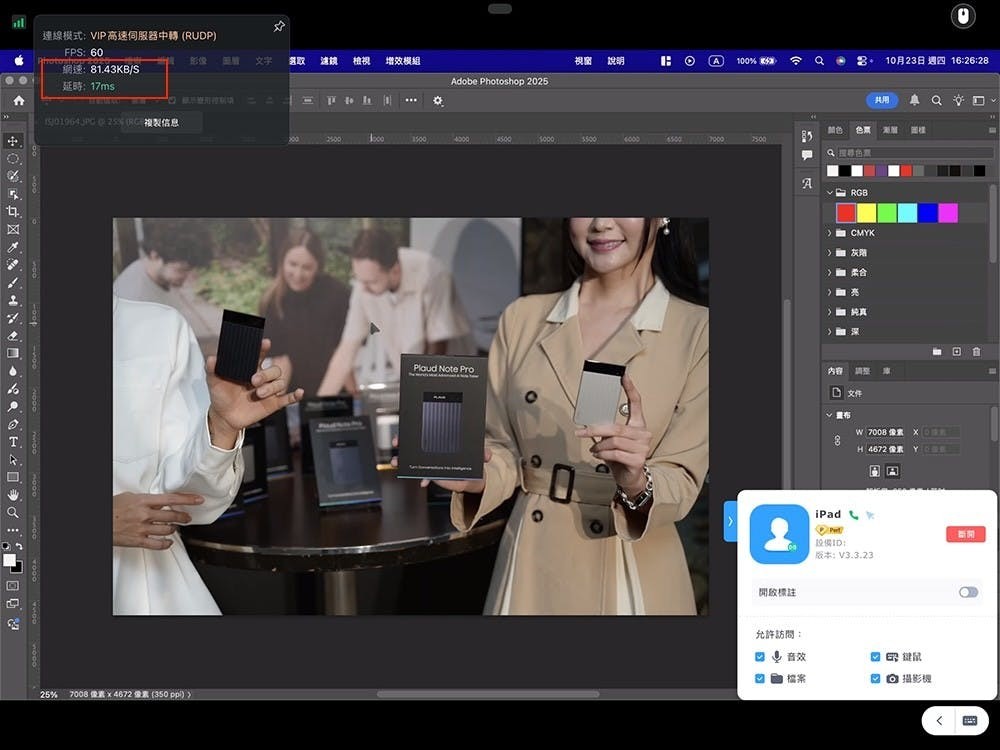Uncheck the 音效 audio access checkbox
The width and height of the screenshot is (1000, 750).
pyautogui.click(x=760, y=657)
